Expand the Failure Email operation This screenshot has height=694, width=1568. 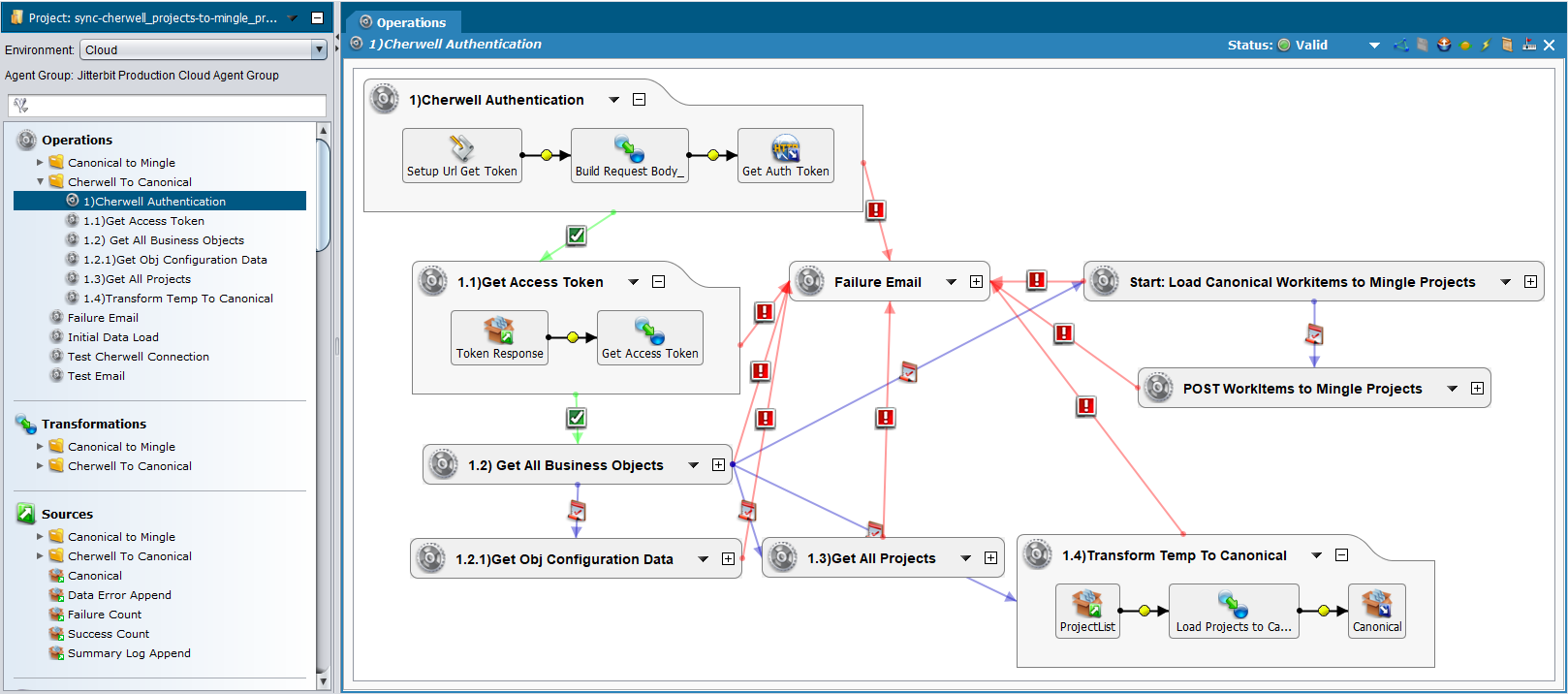(x=976, y=282)
